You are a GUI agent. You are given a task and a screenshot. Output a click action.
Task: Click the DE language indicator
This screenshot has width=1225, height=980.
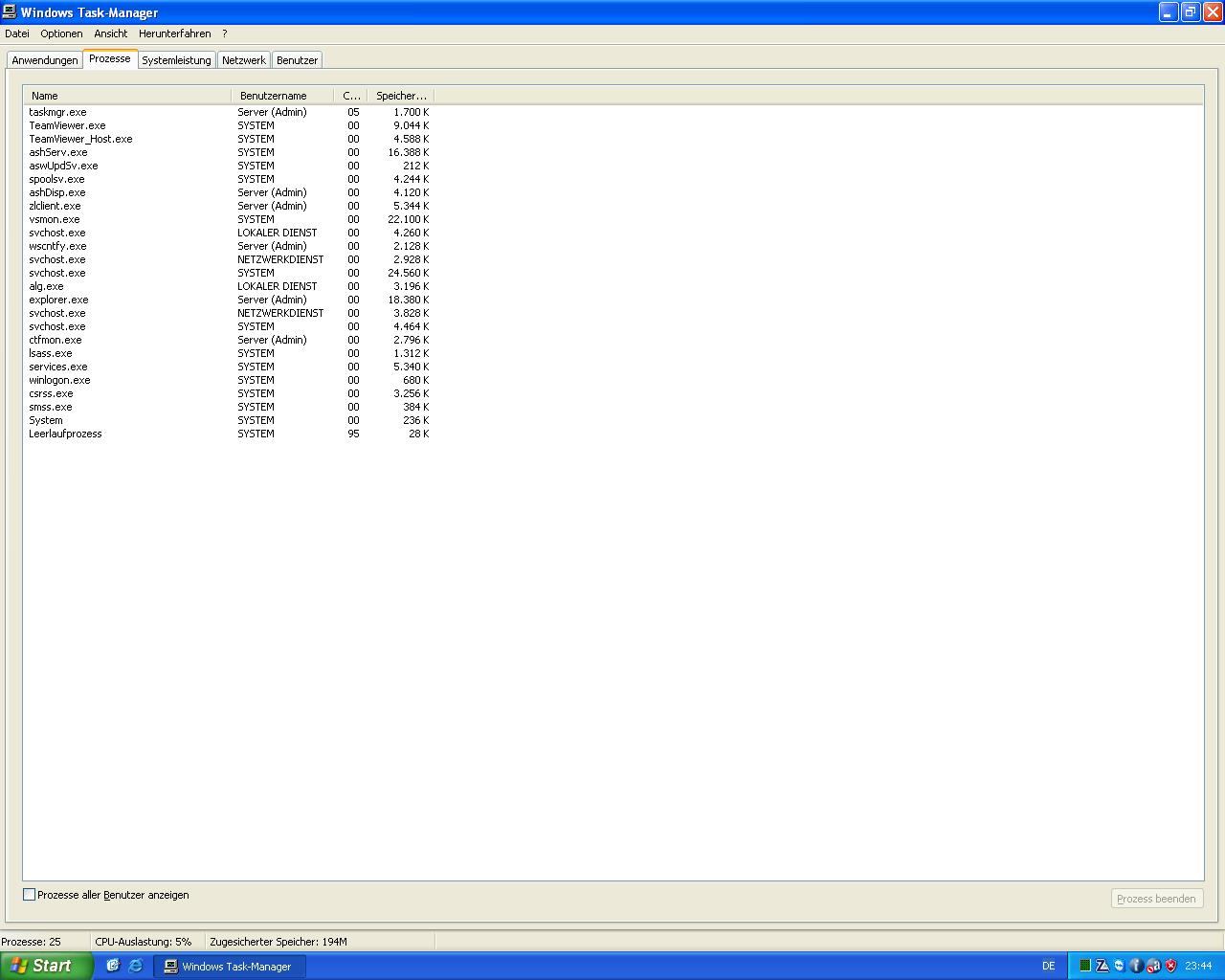pos(1048,966)
